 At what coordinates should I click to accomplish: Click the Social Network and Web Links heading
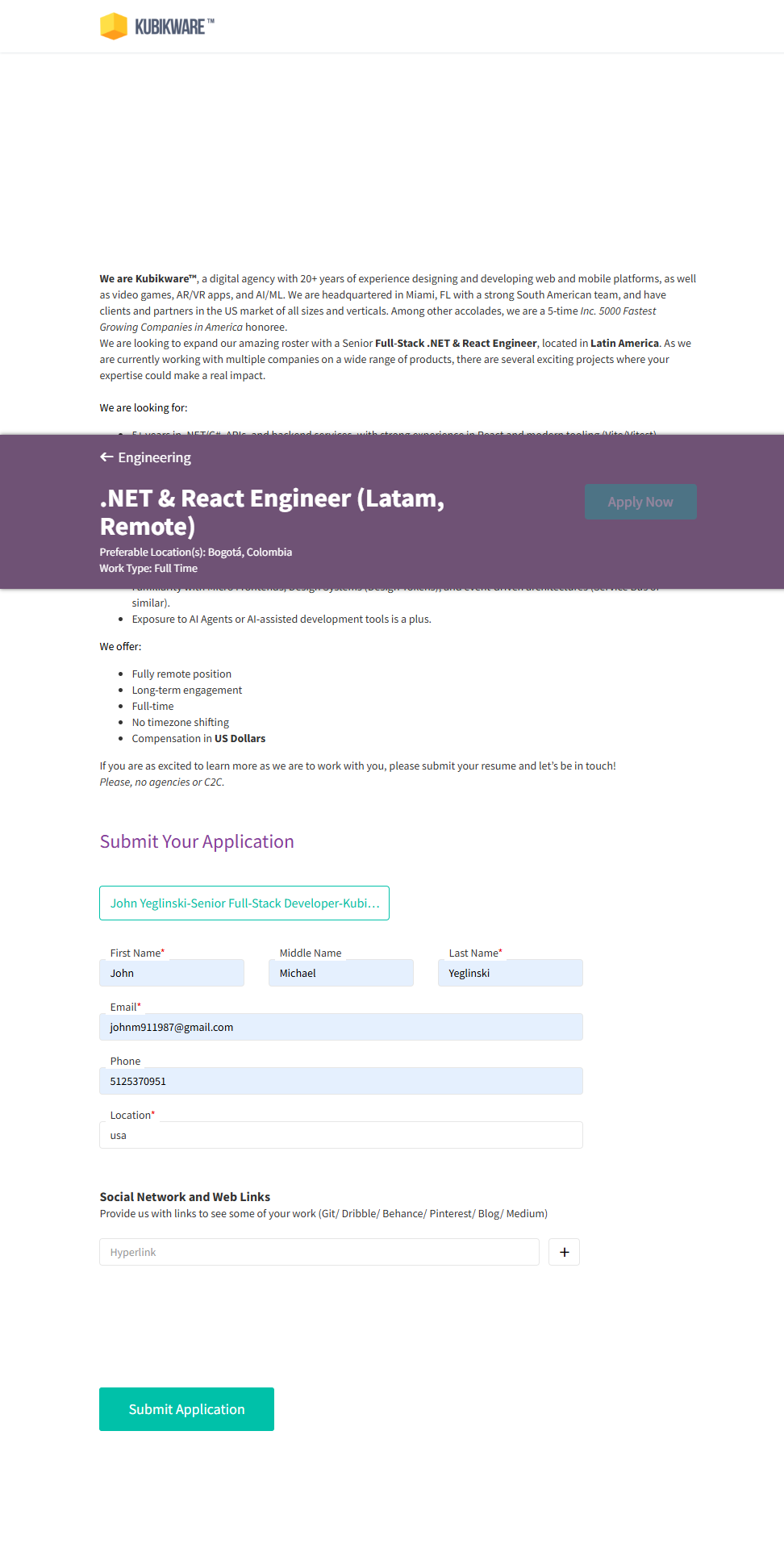point(185,1197)
